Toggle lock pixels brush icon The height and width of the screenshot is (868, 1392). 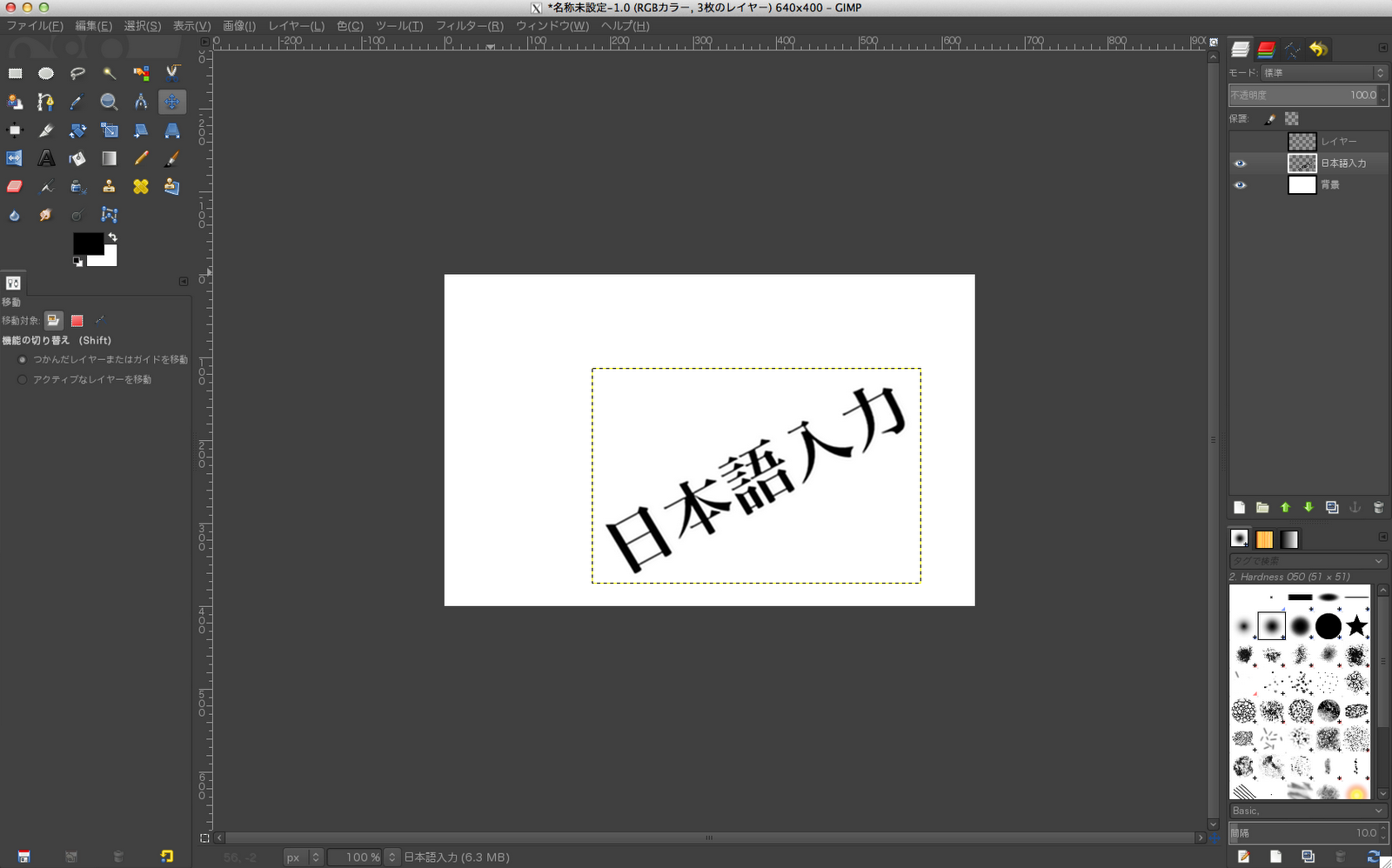(1270, 118)
